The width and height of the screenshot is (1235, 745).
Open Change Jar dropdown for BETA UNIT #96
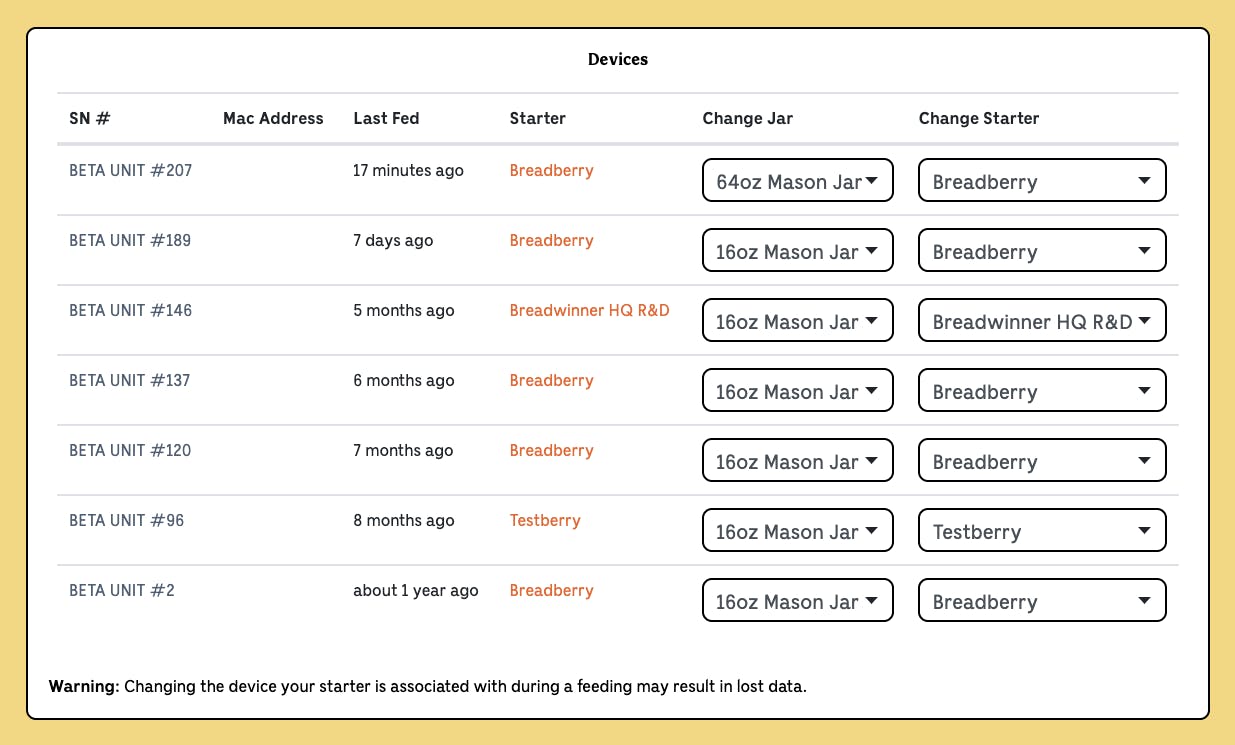coord(797,531)
